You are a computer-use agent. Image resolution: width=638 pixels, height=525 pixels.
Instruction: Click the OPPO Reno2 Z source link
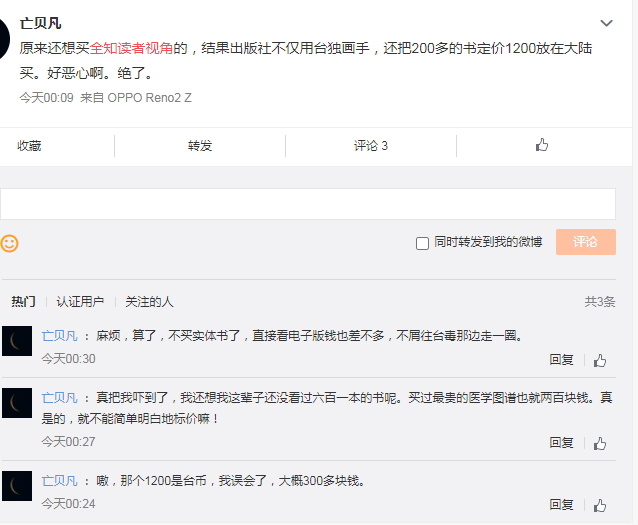(149, 98)
